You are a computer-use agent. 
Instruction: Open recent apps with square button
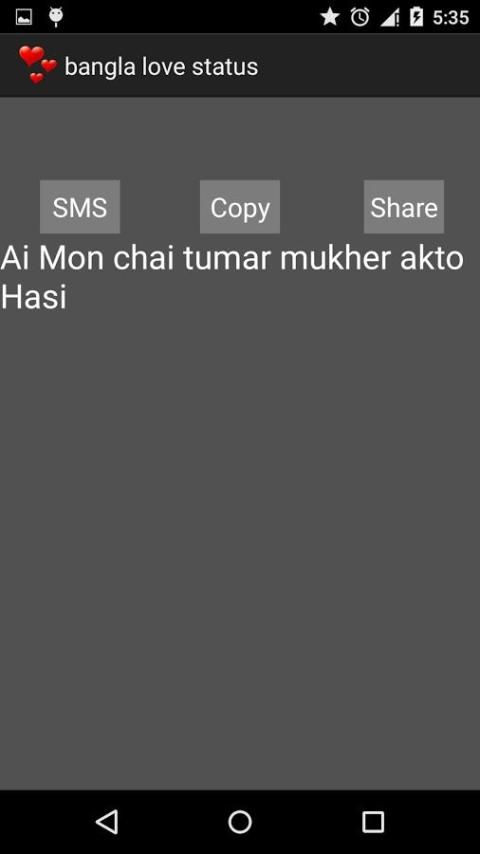[x=373, y=821]
